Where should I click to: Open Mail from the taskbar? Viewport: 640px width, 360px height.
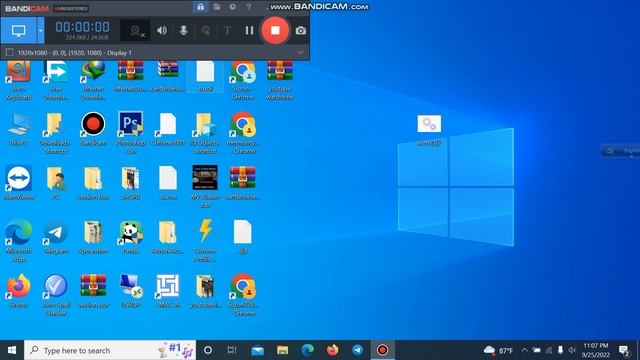[258, 350]
